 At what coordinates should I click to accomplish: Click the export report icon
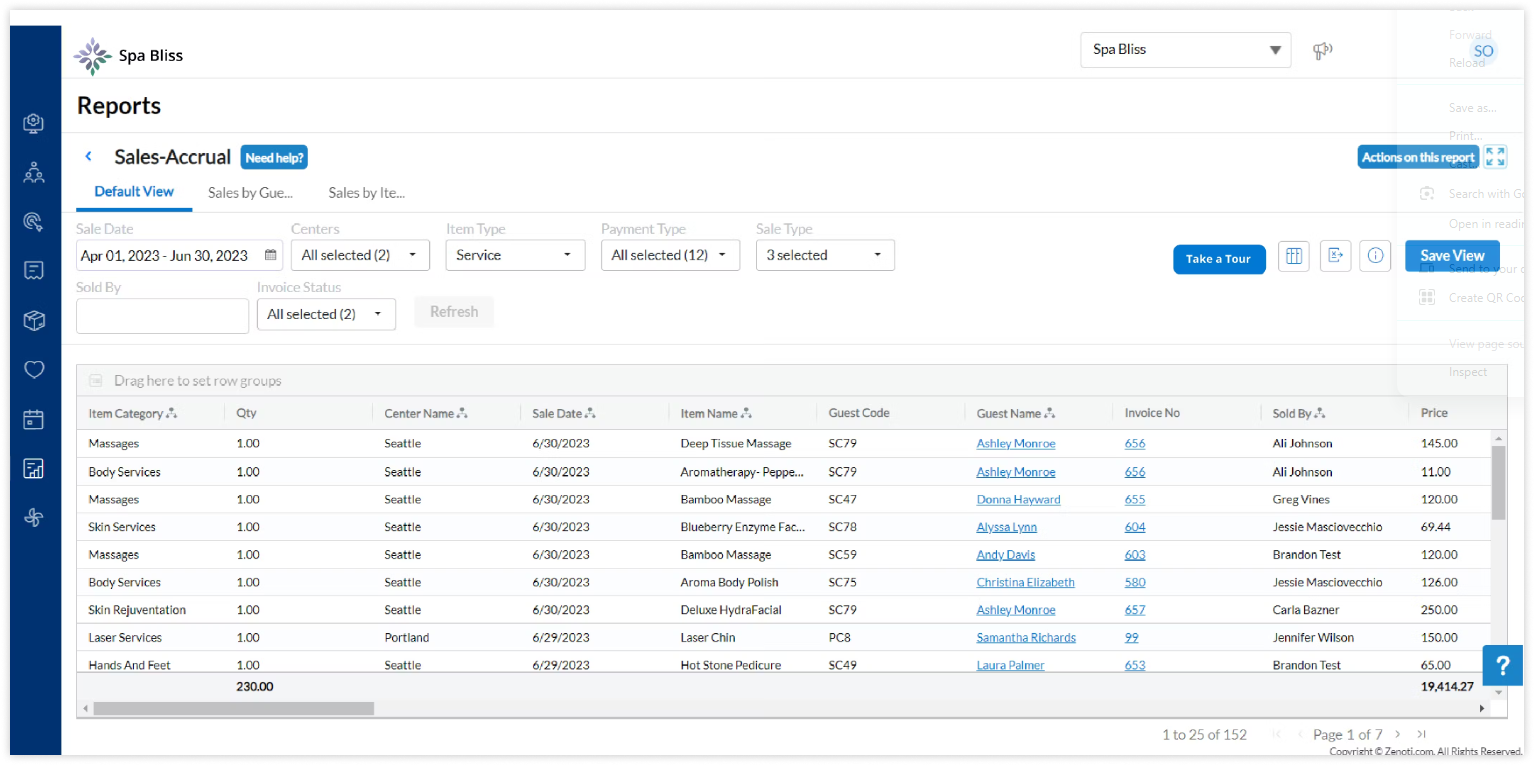coord(1335,256)
